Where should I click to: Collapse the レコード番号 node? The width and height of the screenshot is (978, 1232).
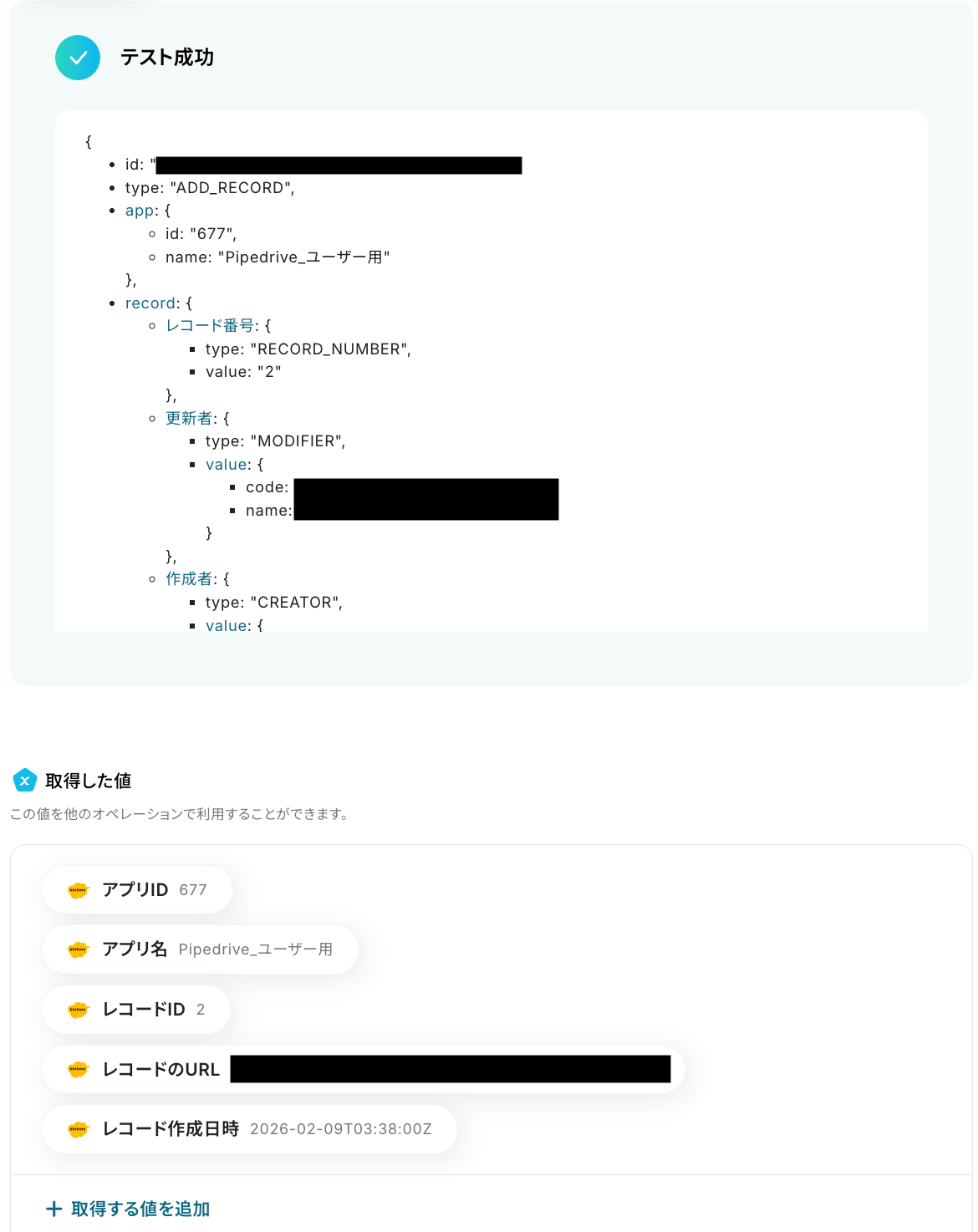click(x=210, y=326)
